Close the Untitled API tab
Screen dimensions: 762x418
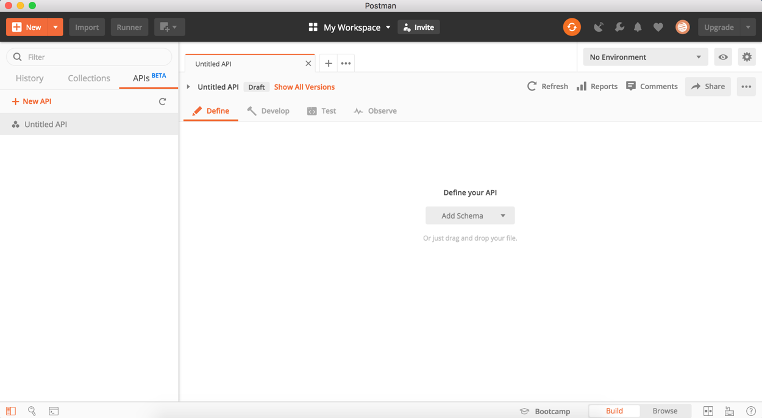click(308, 64)
